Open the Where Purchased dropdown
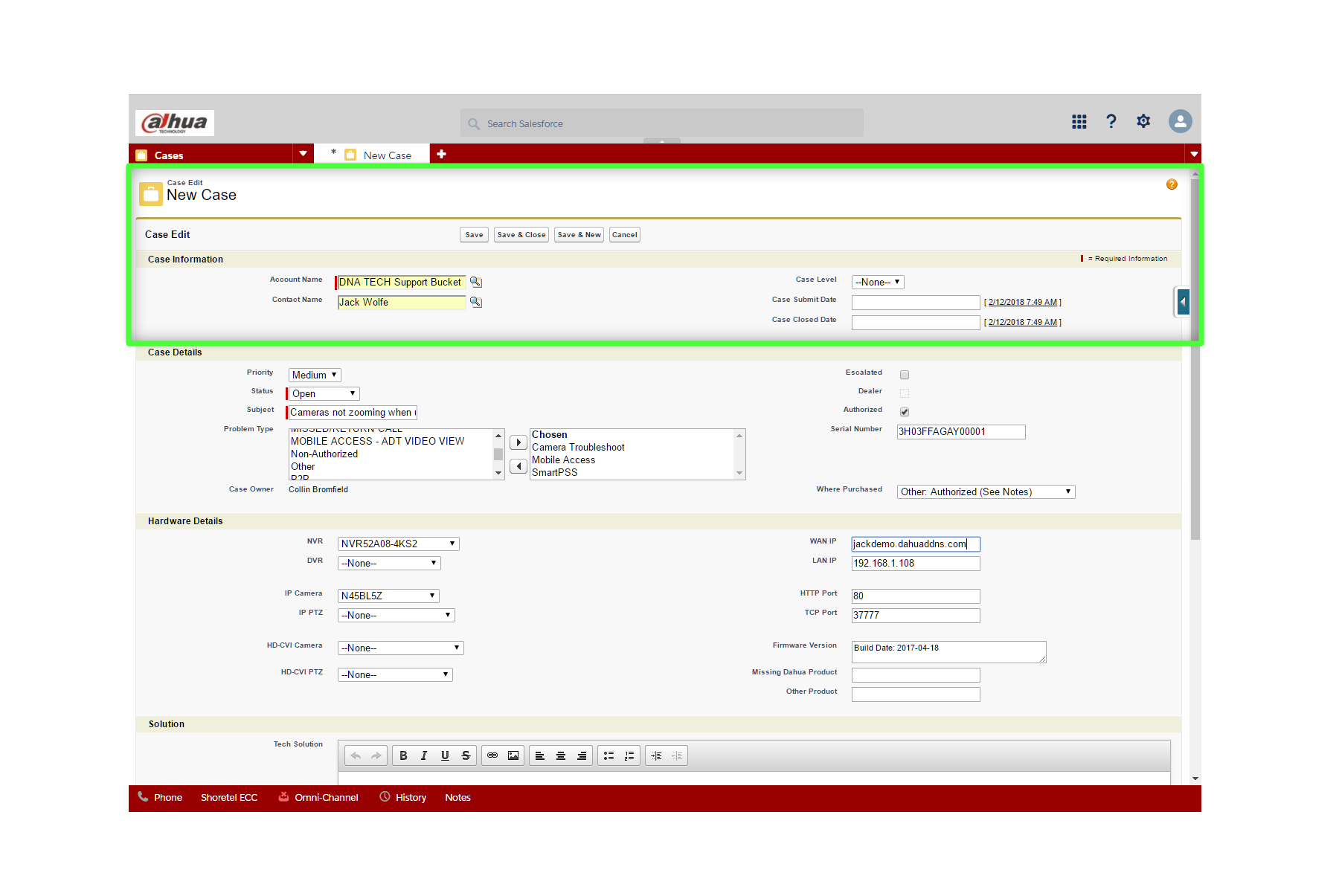Image resolution: width=1339 pixels, height=896 pixels. click(x=986, y=491)
